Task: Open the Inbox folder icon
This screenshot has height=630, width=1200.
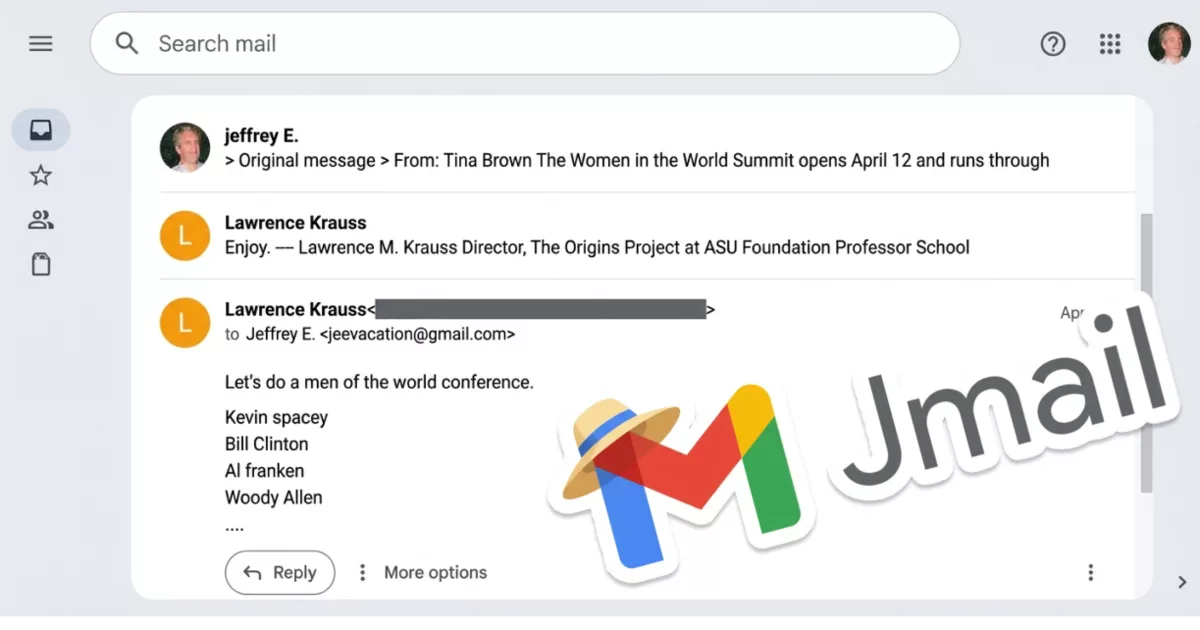Action: (x=40, y=129)
